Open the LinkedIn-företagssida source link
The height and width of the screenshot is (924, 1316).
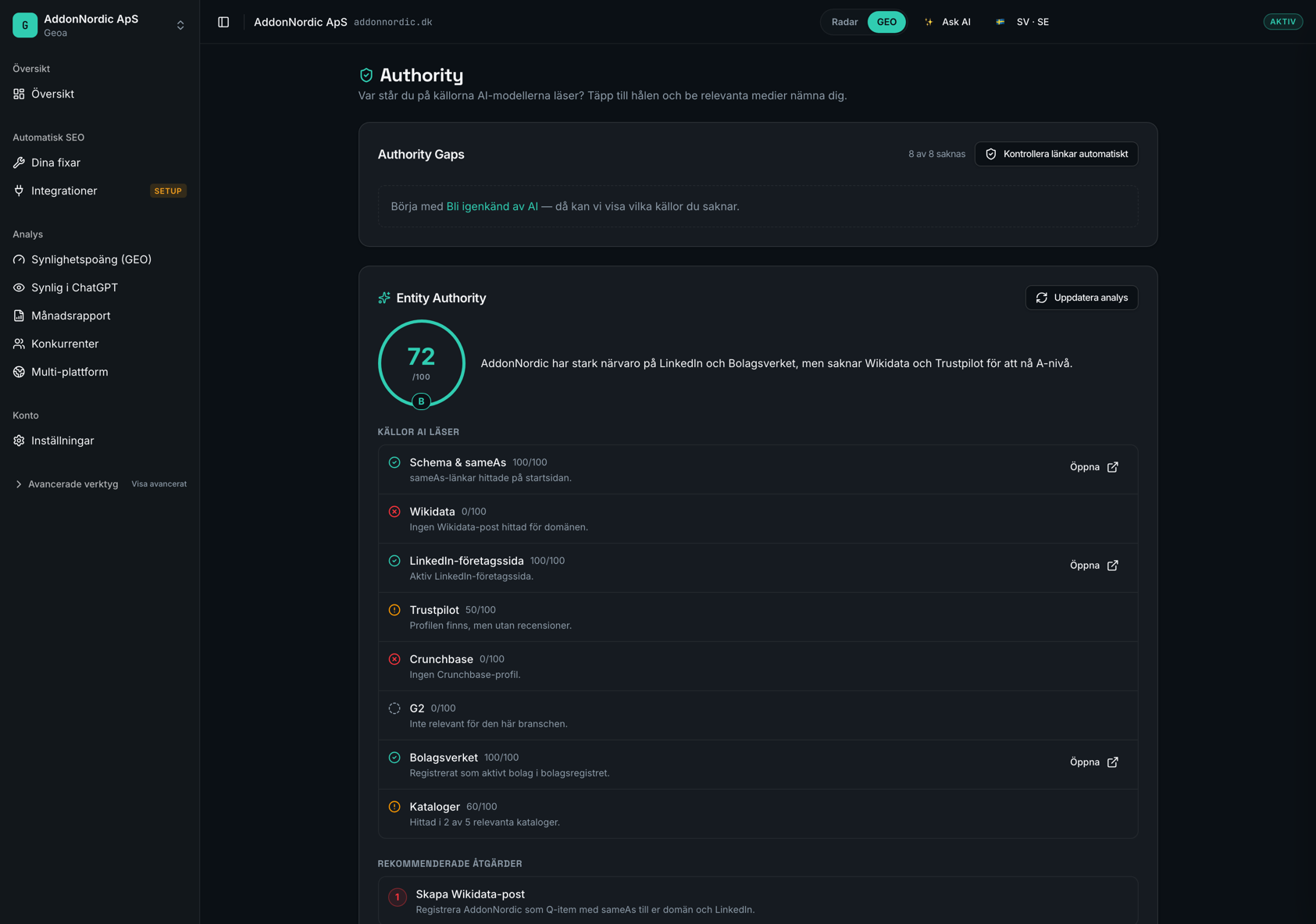[x=1094, y=565]
